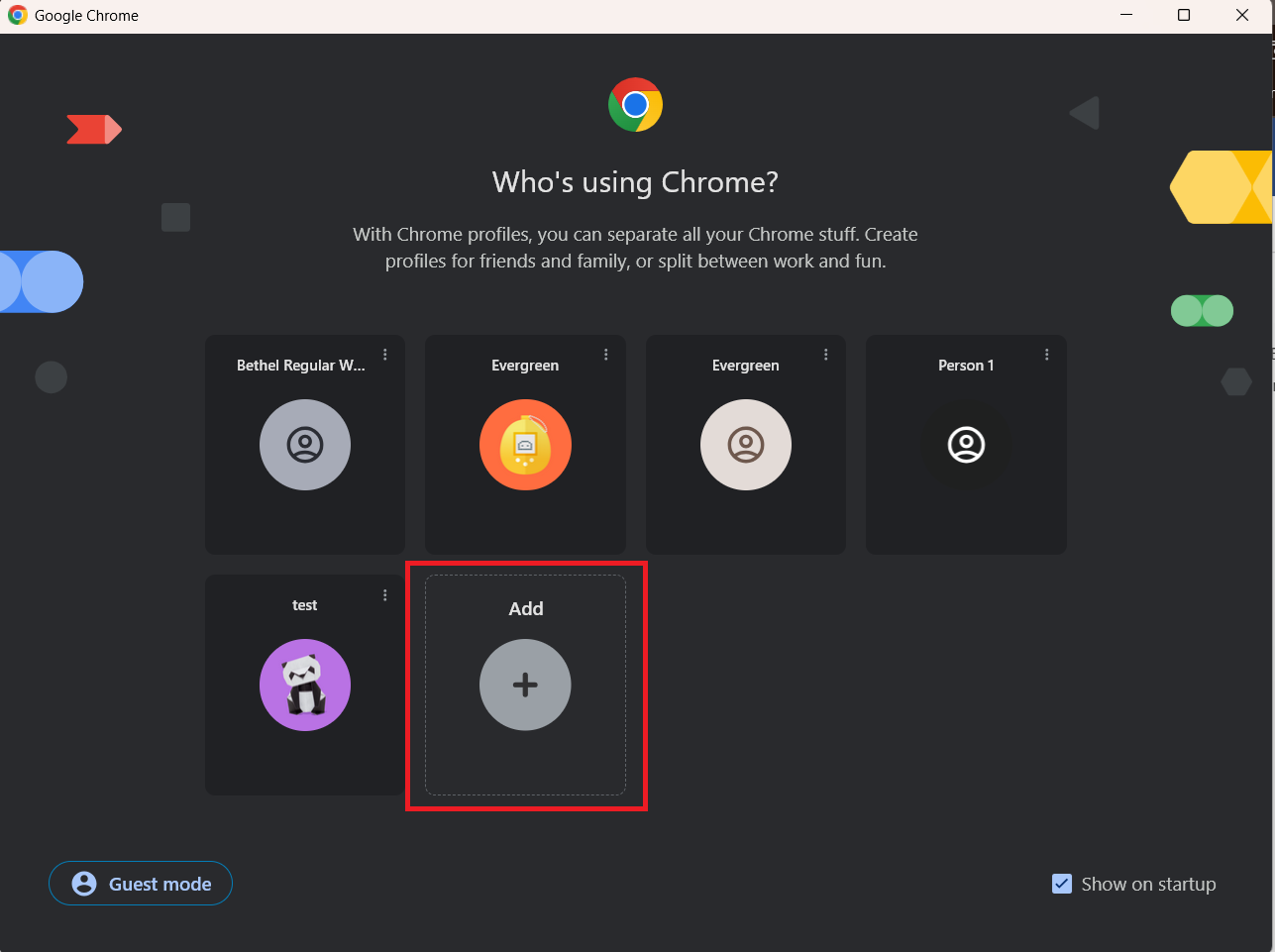Screen dimensions: 1275x952
Task: Click the Chrome logo above the heading
Action: pyautogui.click(x=635, y=104)
